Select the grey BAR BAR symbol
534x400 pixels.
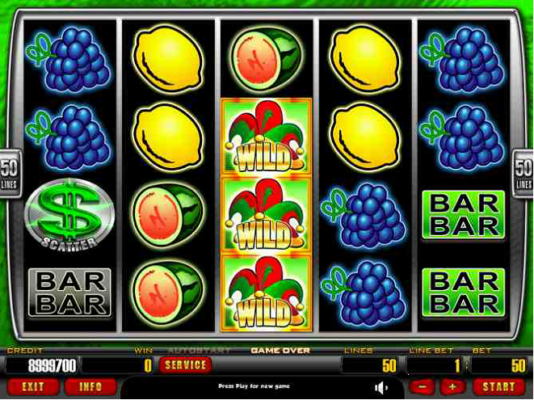69,293
